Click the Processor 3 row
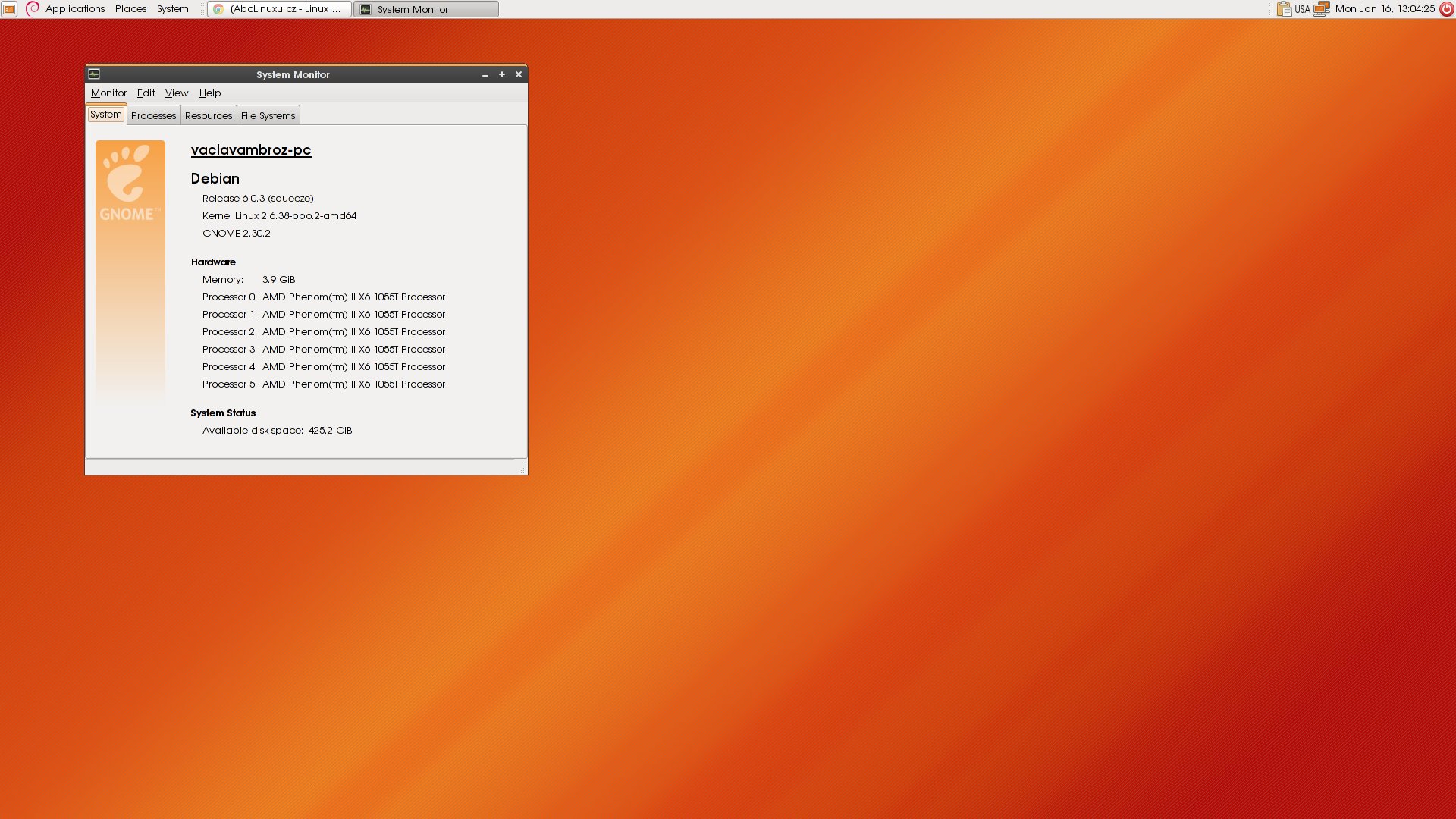The width and height of the screenshot is (1456, 819). tap(324, 350)
